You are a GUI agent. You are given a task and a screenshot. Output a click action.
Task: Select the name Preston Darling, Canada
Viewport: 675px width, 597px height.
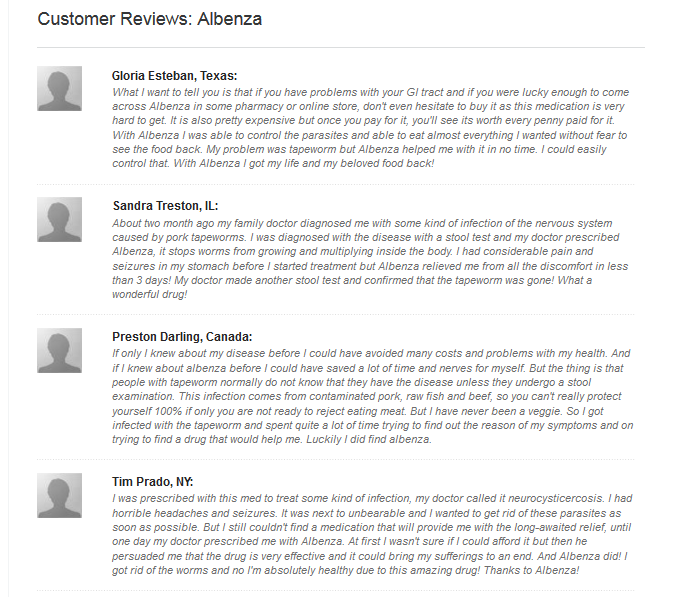point(182,337)
